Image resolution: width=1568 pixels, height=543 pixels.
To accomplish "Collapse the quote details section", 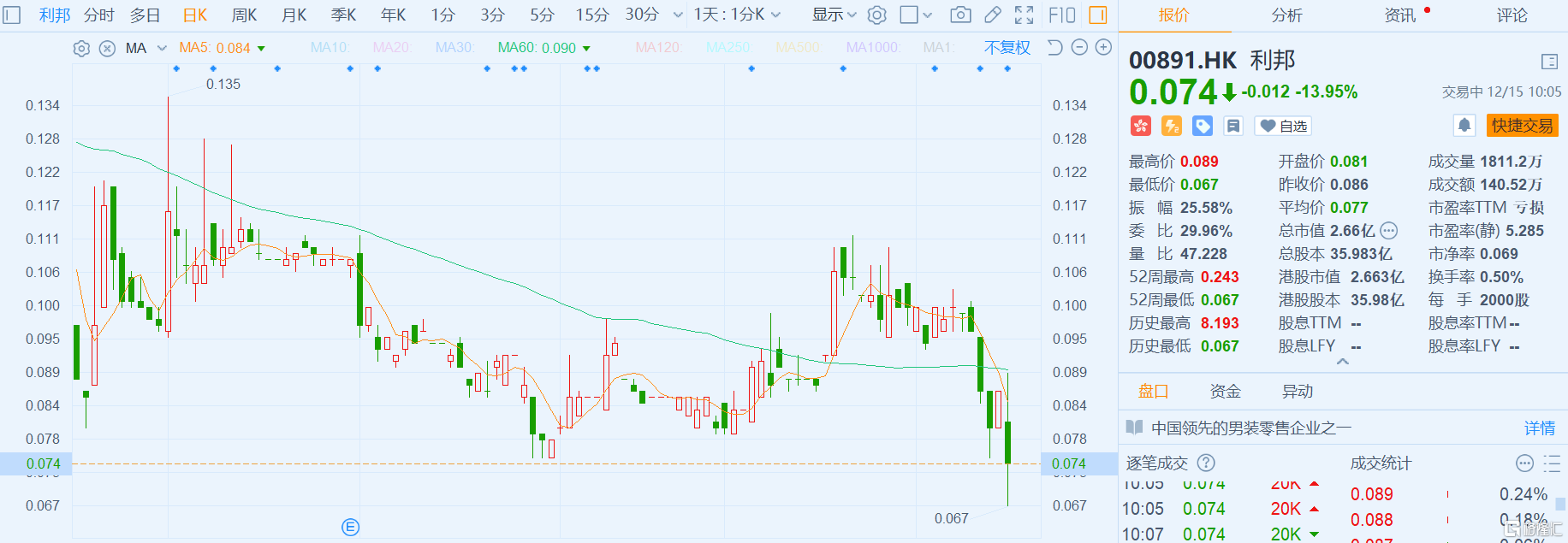I will pyautogui.click(x=1343, y=362).
